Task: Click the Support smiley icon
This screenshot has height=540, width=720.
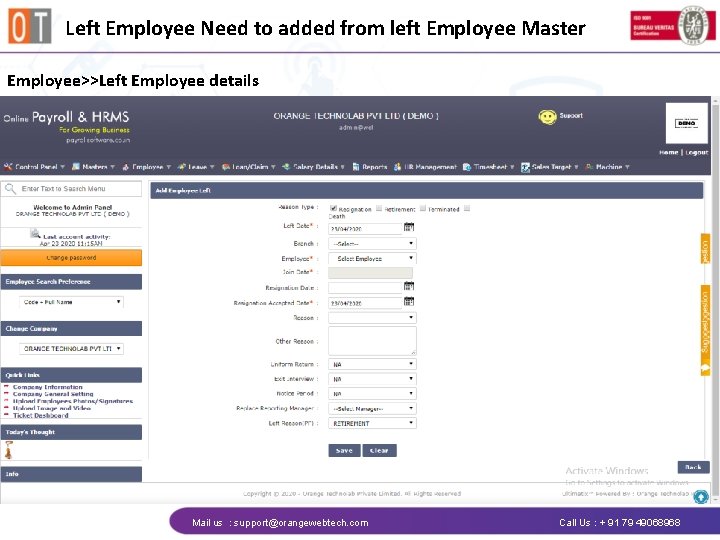Action: point(547,117)
